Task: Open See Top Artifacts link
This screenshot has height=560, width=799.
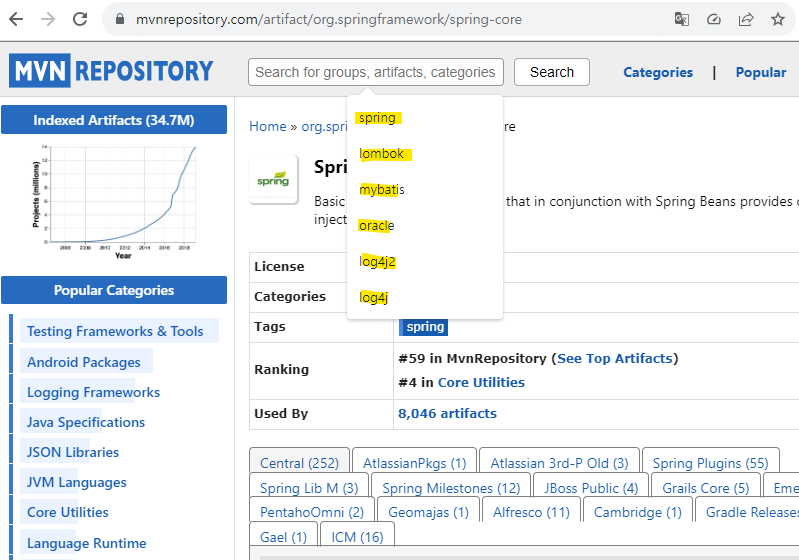Action: tap(615, 358)
